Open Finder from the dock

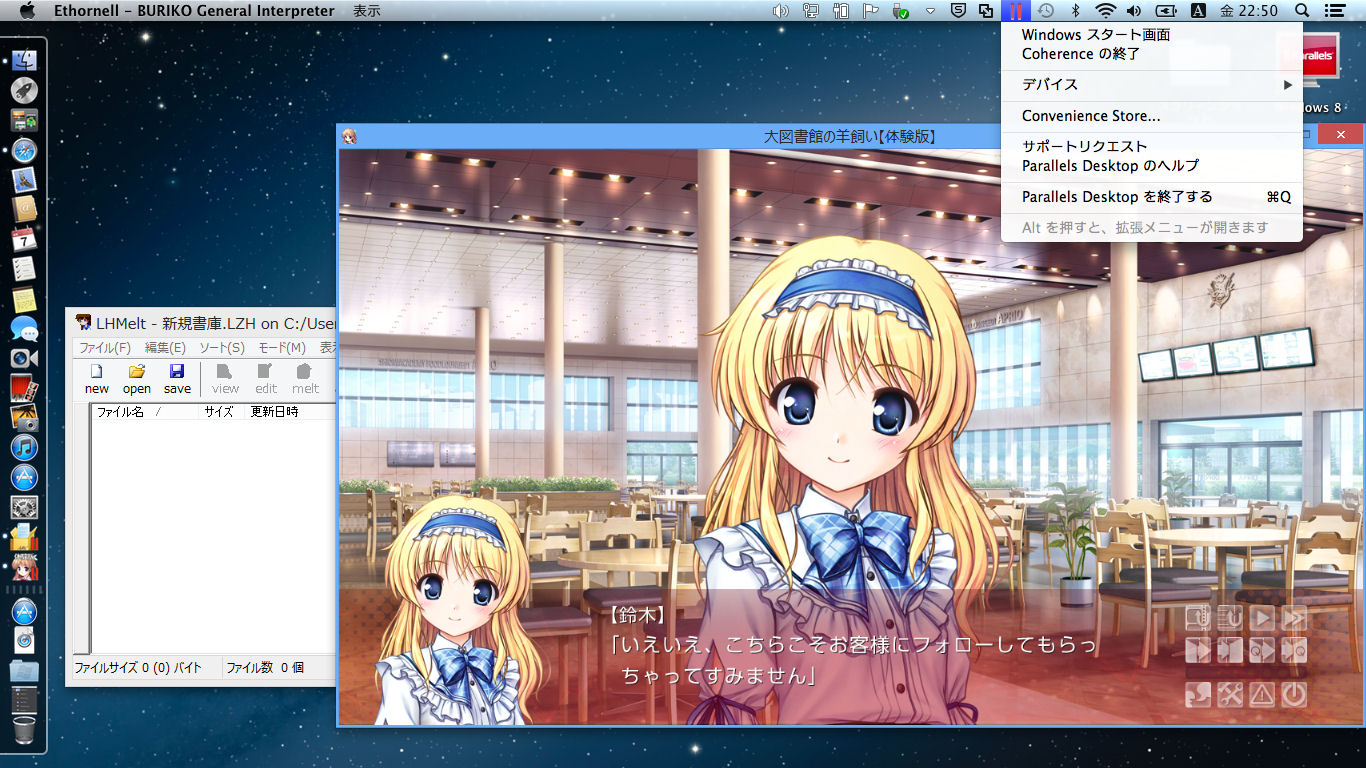24,60
